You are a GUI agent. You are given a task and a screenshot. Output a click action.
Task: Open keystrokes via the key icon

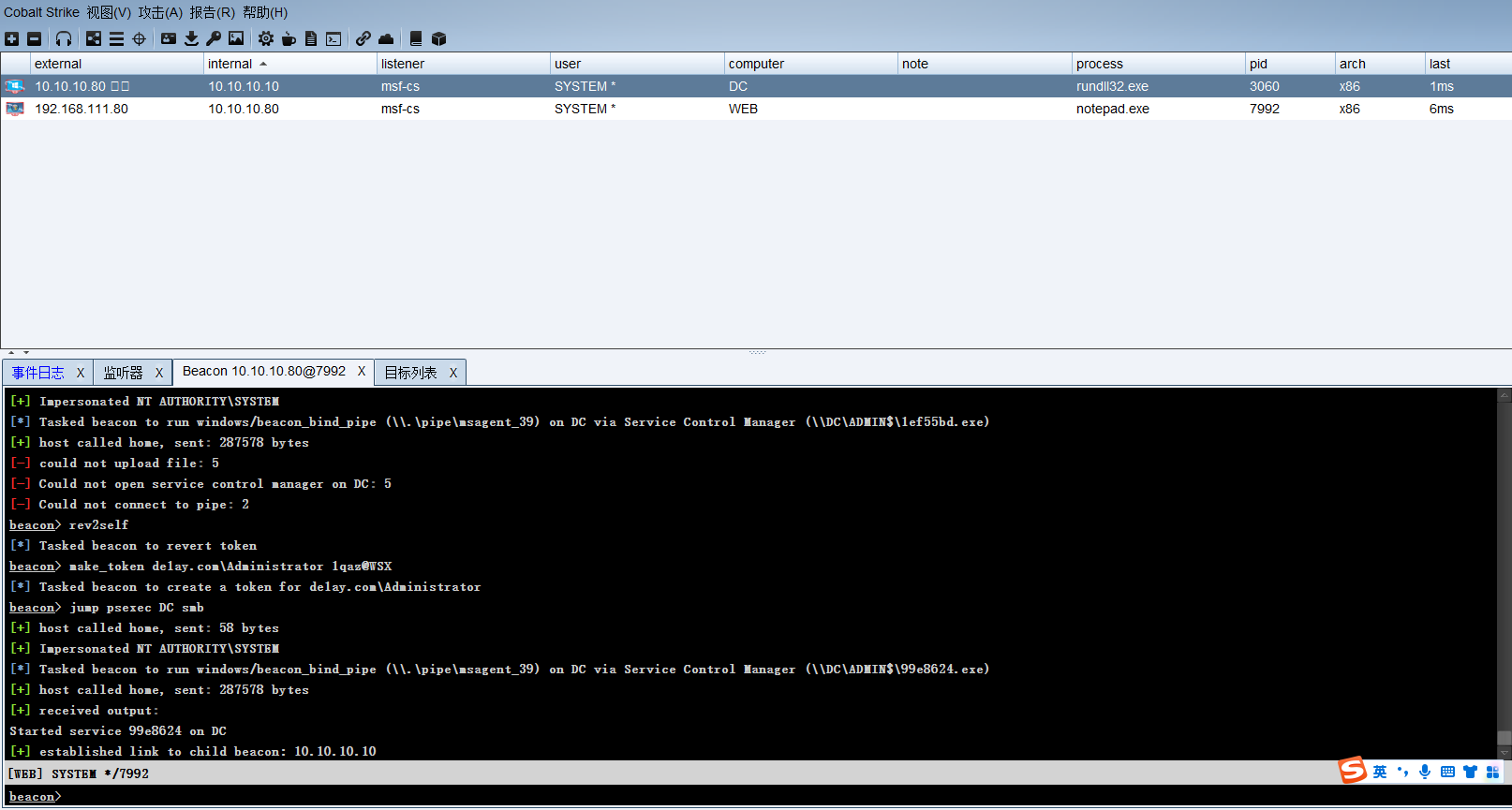[x=214, y=38]
